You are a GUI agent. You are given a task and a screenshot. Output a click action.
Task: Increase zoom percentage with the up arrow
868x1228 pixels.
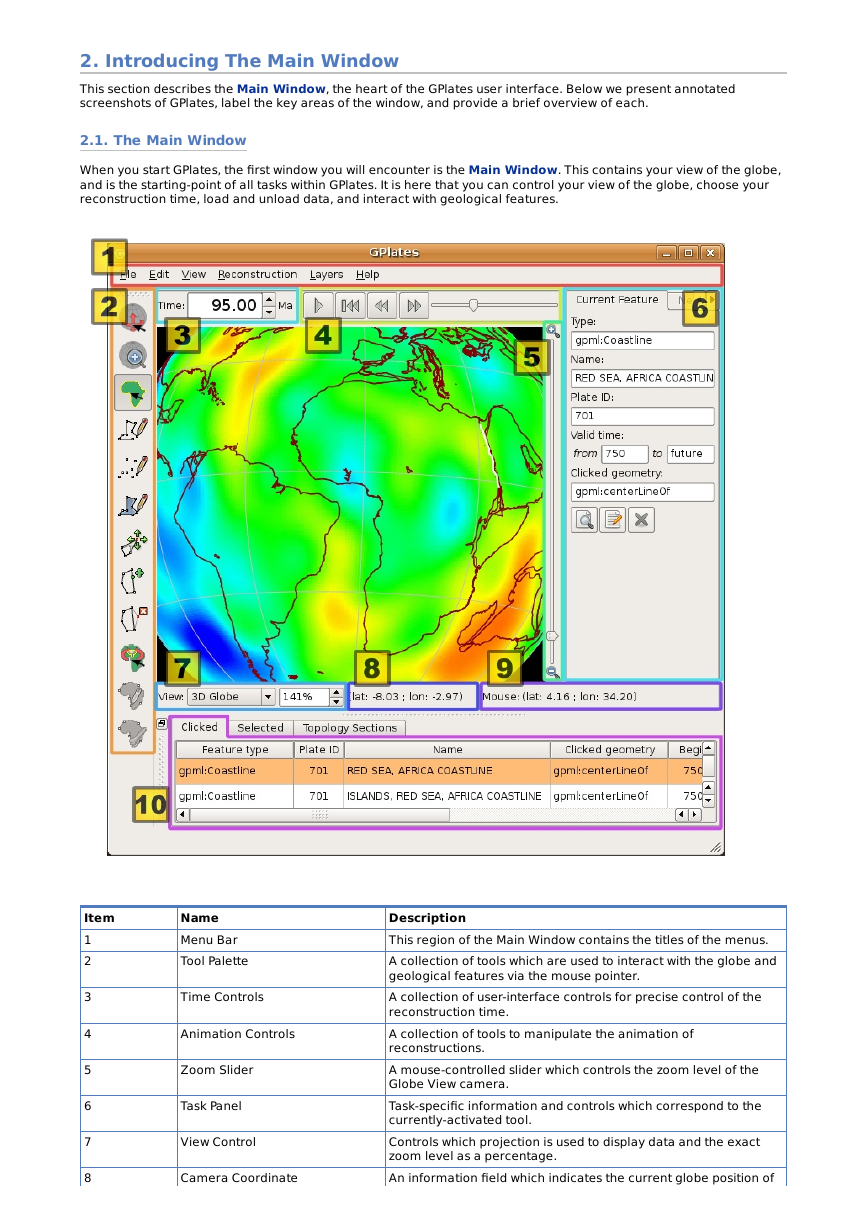pyautogui.click(x=337, y=692)
